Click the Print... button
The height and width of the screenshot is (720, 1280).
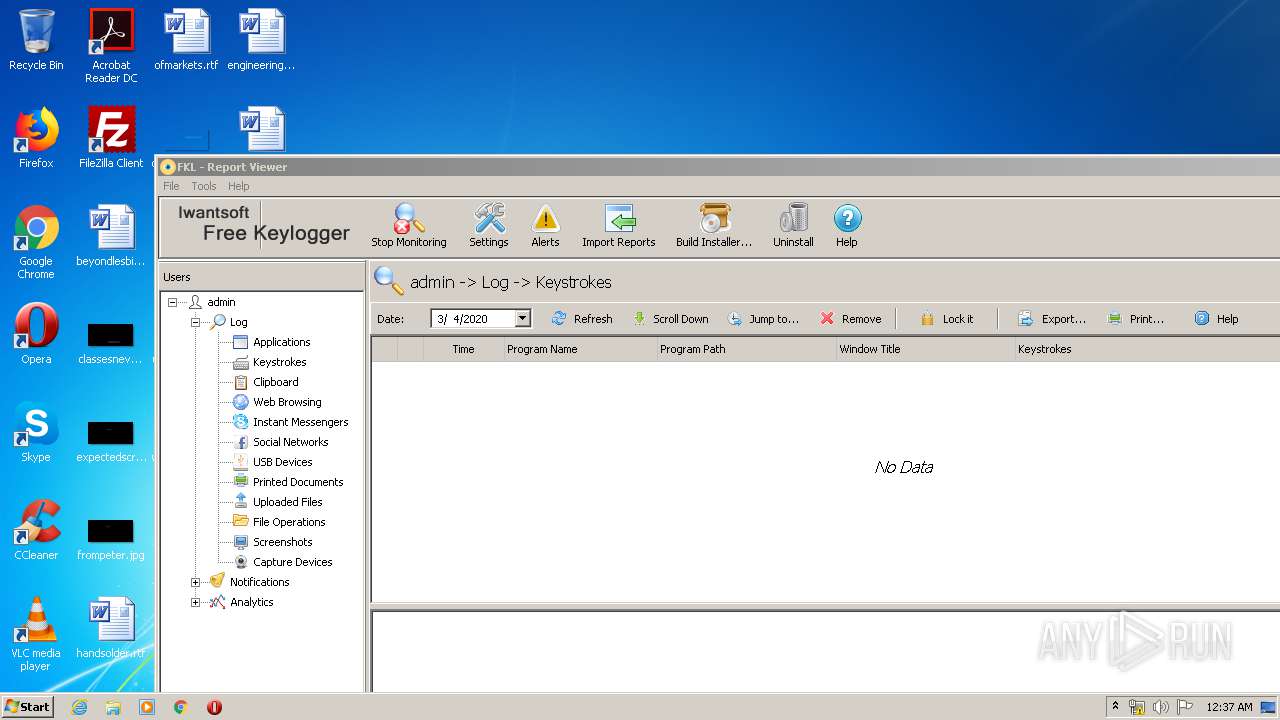coord(1136,319)
